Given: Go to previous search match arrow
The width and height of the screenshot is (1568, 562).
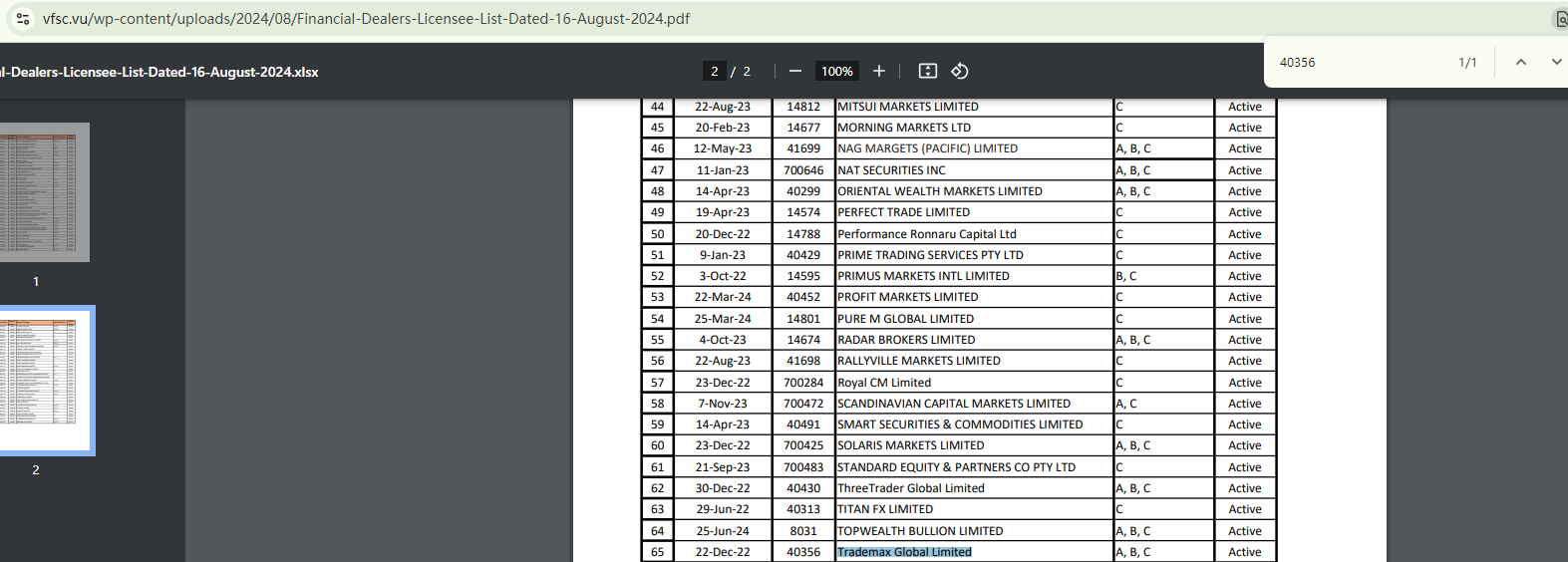Looking at the screenshot, I should click(1520, 62).
